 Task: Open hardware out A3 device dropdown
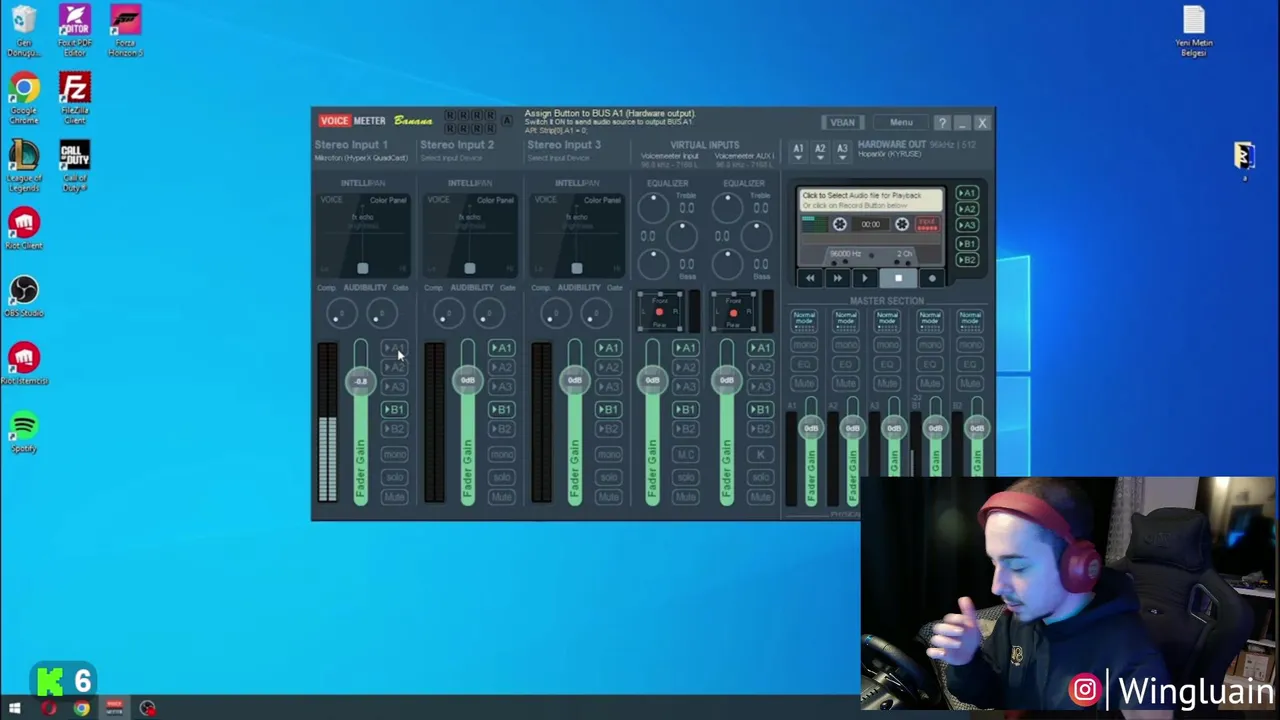842,150
